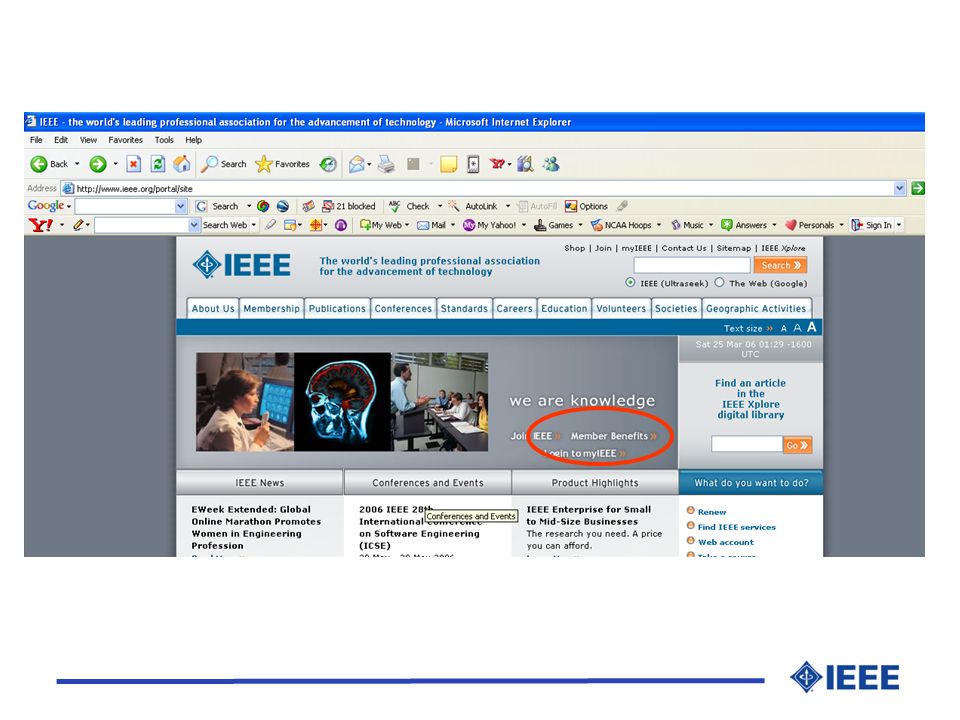
Task: Click the Google toolbar Options icon
Action: (x=571, y=206)
